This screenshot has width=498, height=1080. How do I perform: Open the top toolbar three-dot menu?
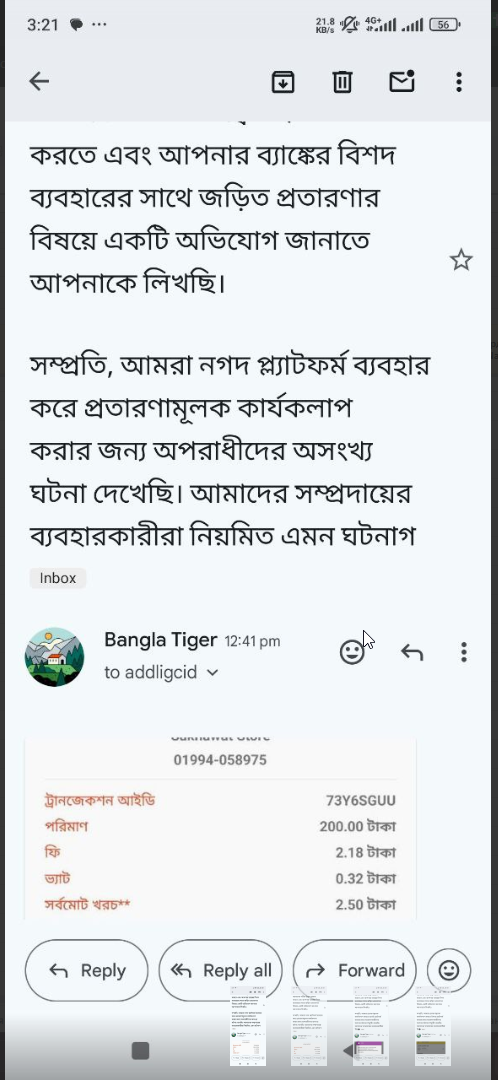(x=459, y=81)
